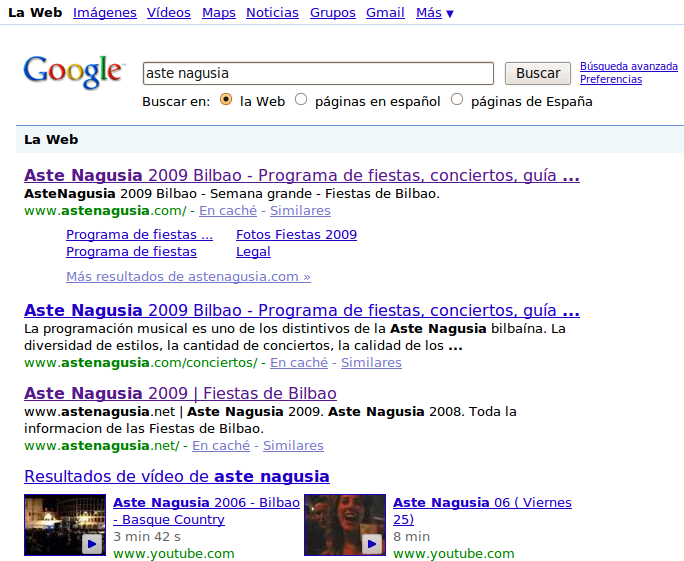Screen dimensions: 684x561
Task: Open Gmail from the top bar
Action: [x=385, y=13]
